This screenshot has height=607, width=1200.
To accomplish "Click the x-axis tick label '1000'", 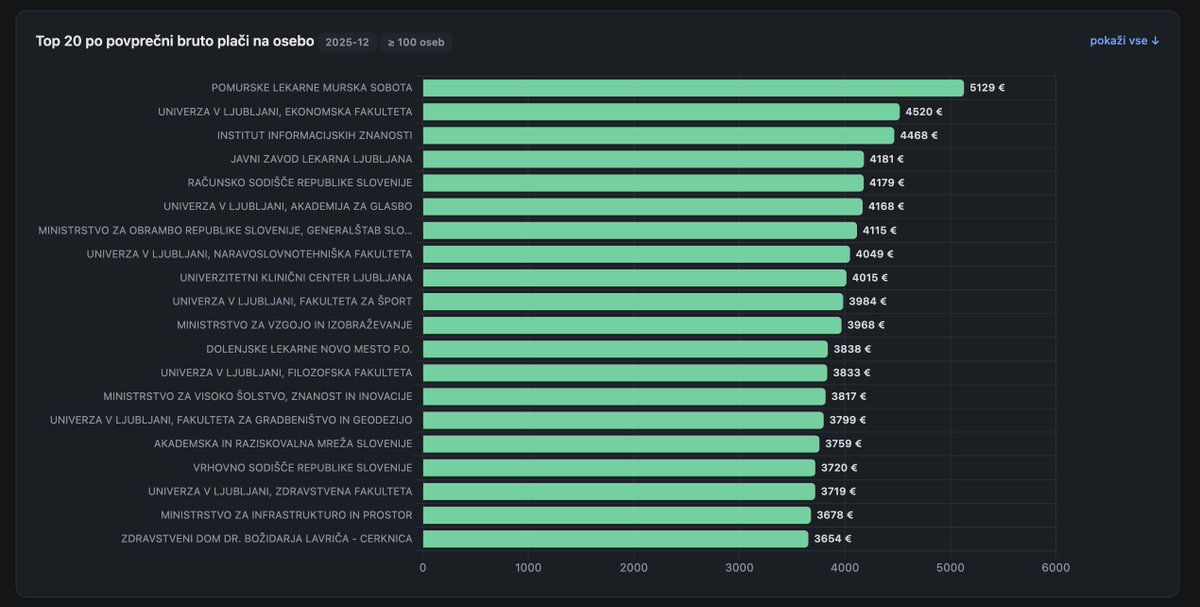I will [528, 568].
